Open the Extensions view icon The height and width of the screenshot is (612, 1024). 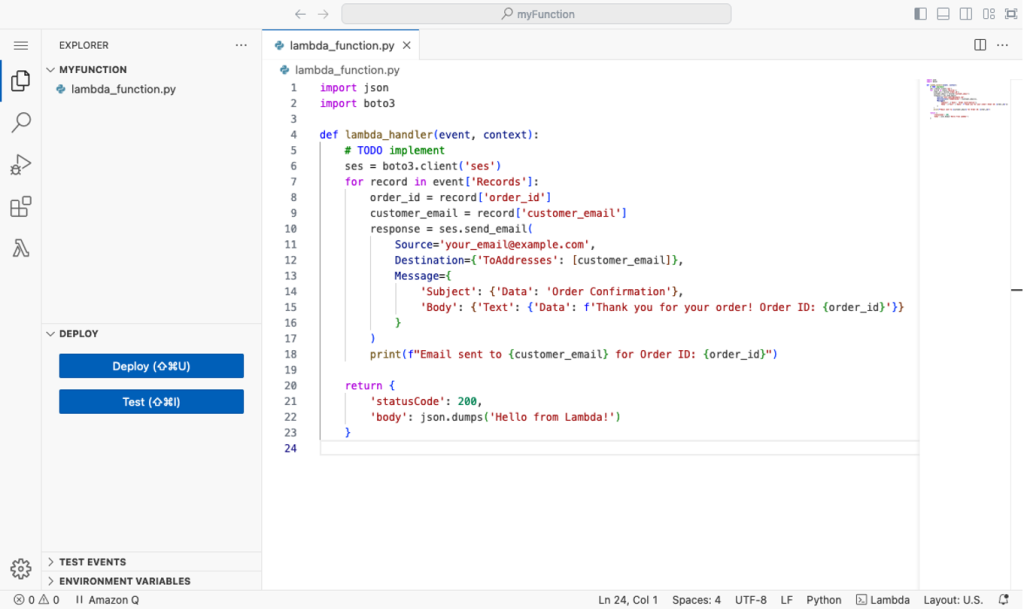tap(20, 207)
